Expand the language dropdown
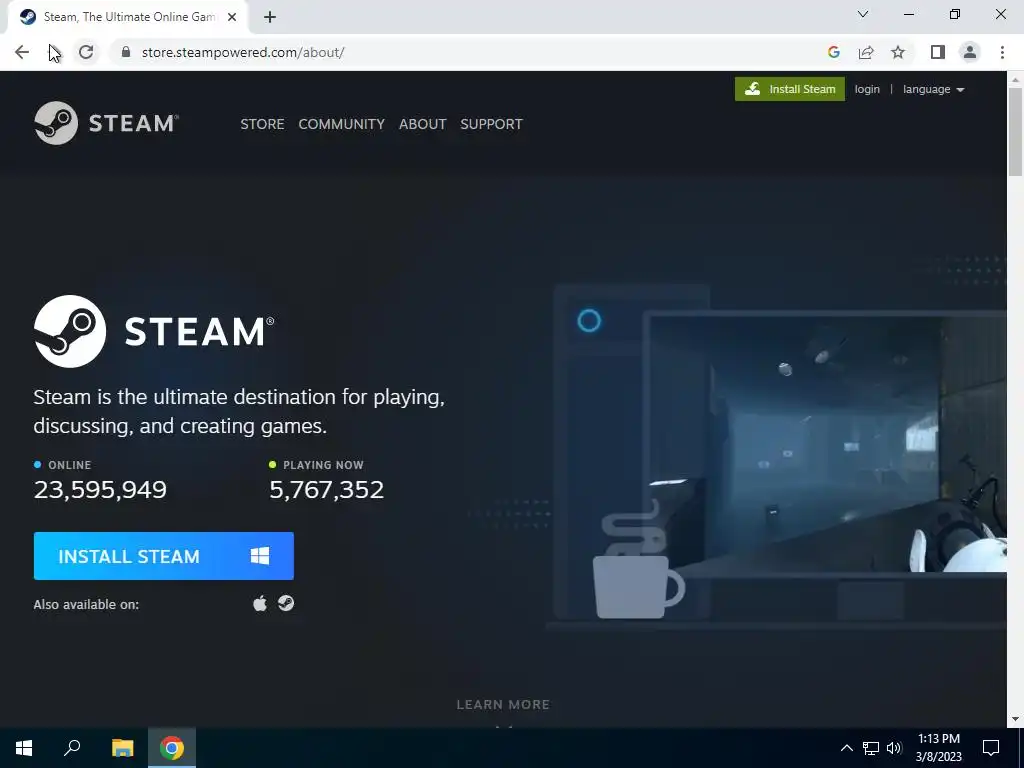 [933, 89]
